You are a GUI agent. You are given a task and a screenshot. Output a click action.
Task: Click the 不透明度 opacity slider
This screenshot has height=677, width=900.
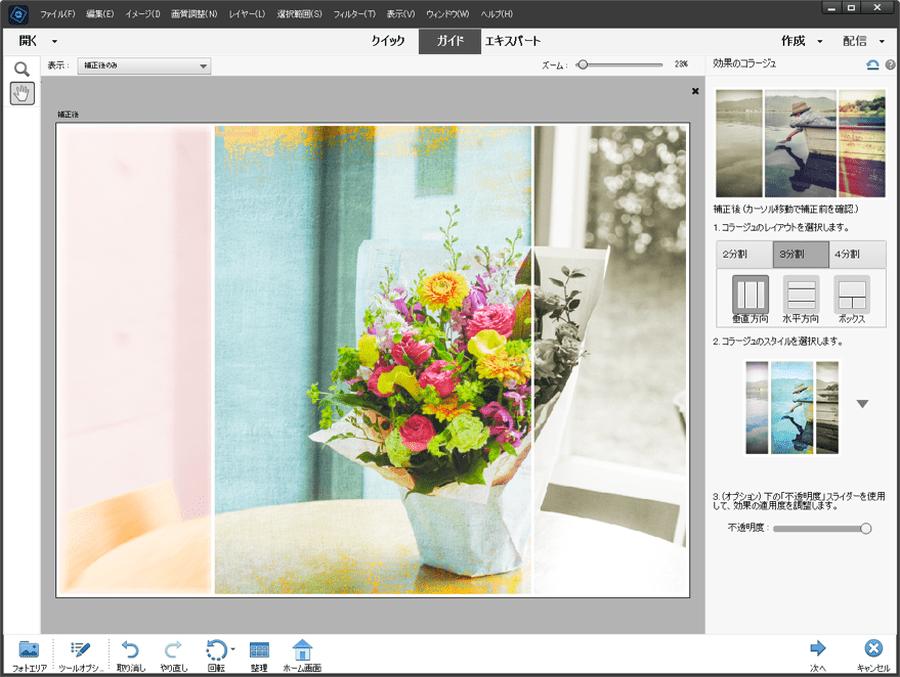click(x=820, y=528)
